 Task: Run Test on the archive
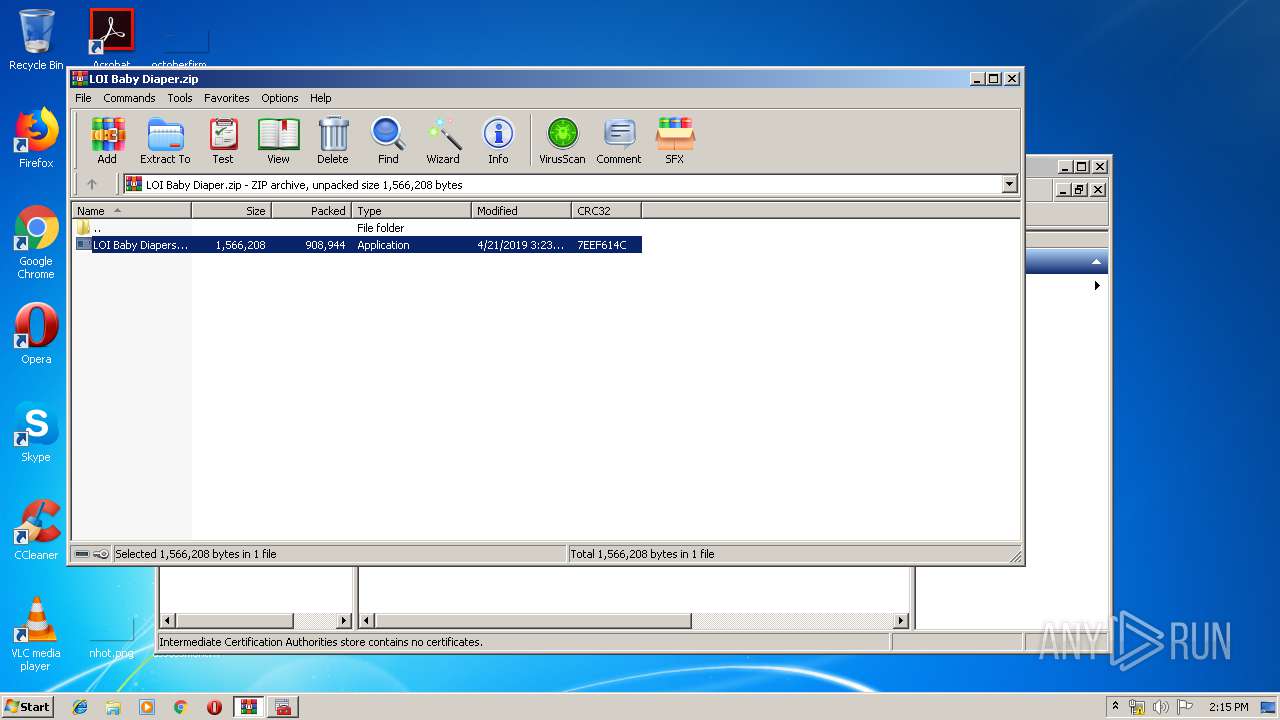click(223, 141)
